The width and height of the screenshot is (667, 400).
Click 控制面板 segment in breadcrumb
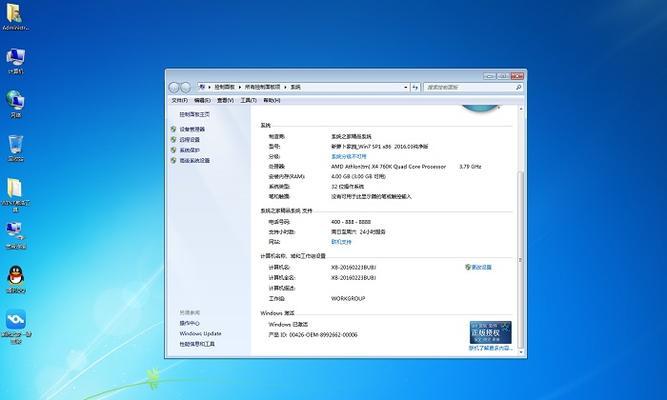coord(224,87)
